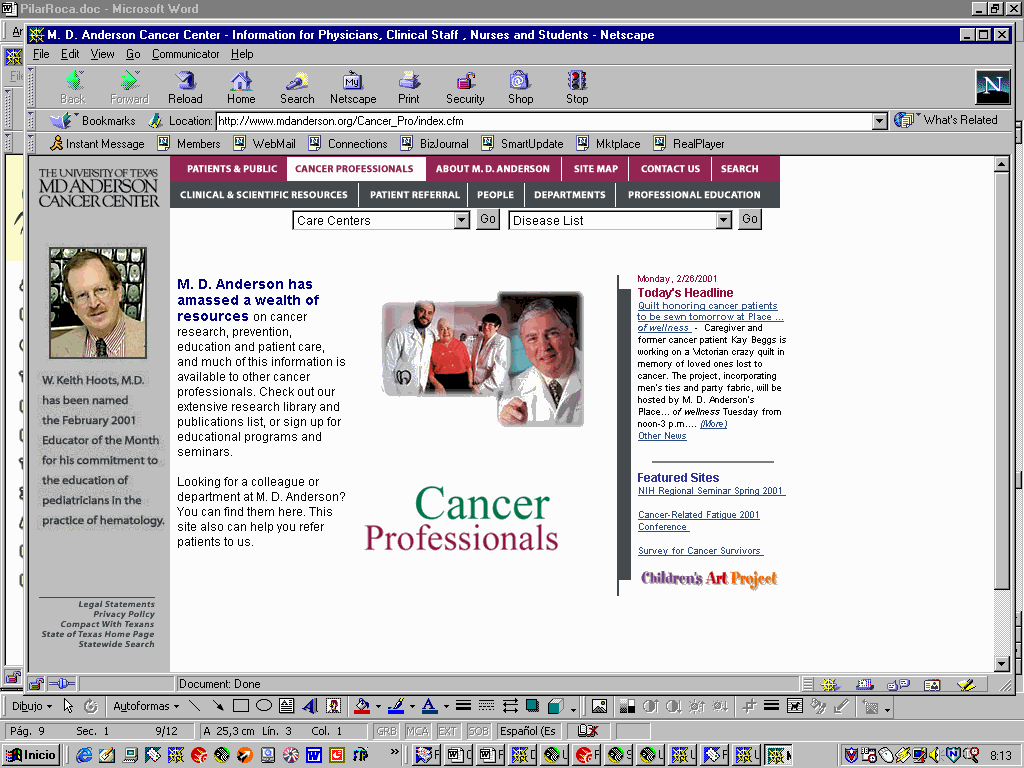This screenshot has height=768, width=1024.
Task: Click the Location URL address field
Action: coord(540,121)
